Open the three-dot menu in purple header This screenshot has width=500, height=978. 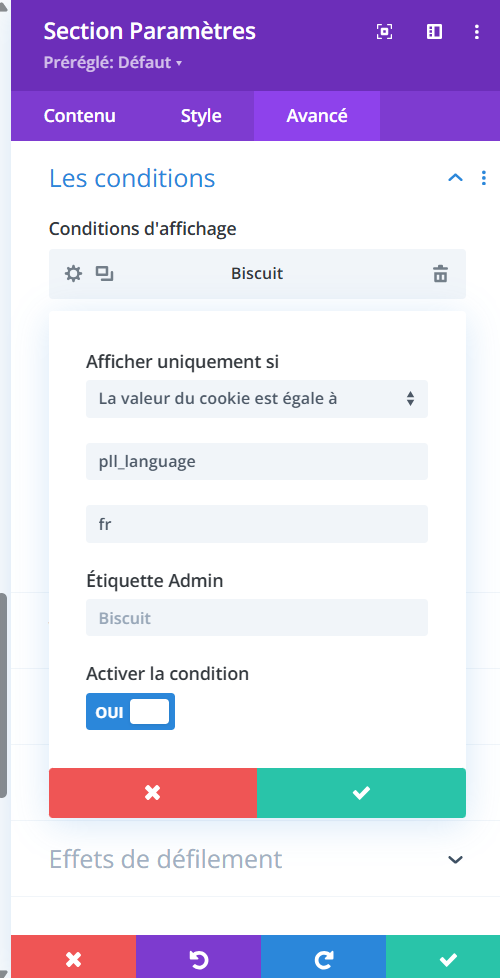pyautogui.click(x=477, y=32)
